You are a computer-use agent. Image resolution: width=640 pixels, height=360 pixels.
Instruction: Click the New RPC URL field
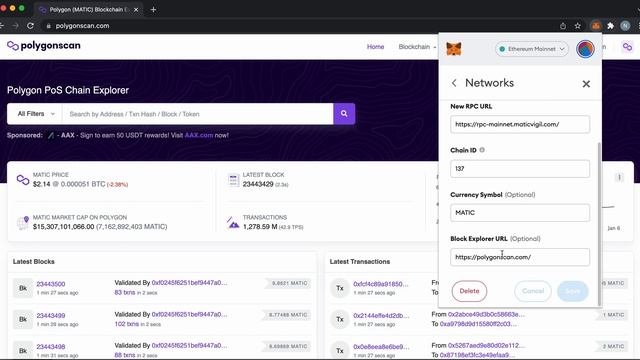point(520,124)
